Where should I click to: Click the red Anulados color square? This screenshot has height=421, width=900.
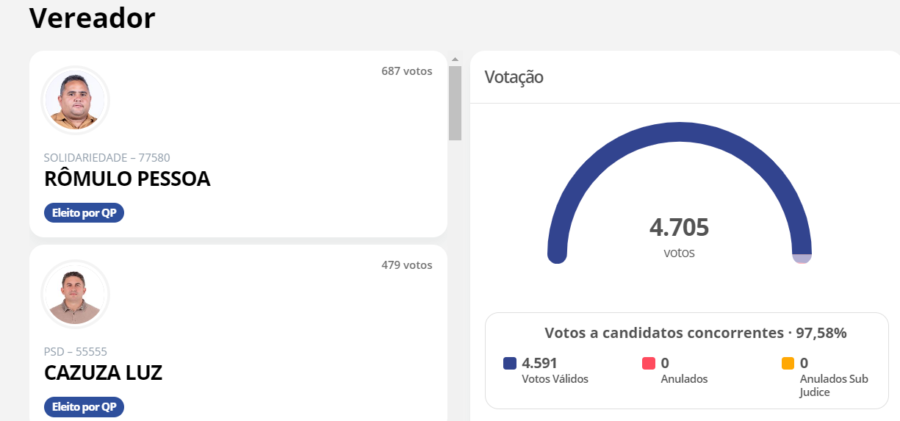pos(649,364)
